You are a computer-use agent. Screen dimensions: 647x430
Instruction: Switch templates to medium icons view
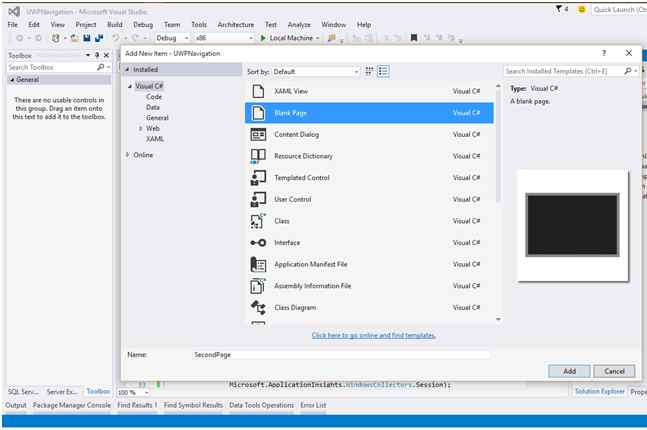point(369,71)
